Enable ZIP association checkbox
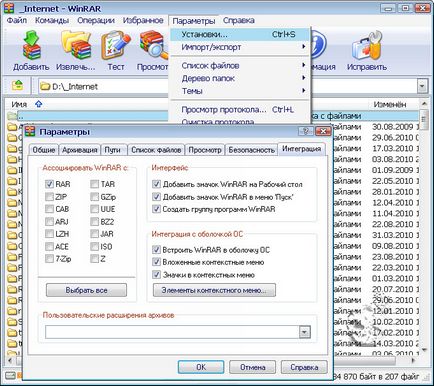This screenshot has height=386, width=434. 49,197
